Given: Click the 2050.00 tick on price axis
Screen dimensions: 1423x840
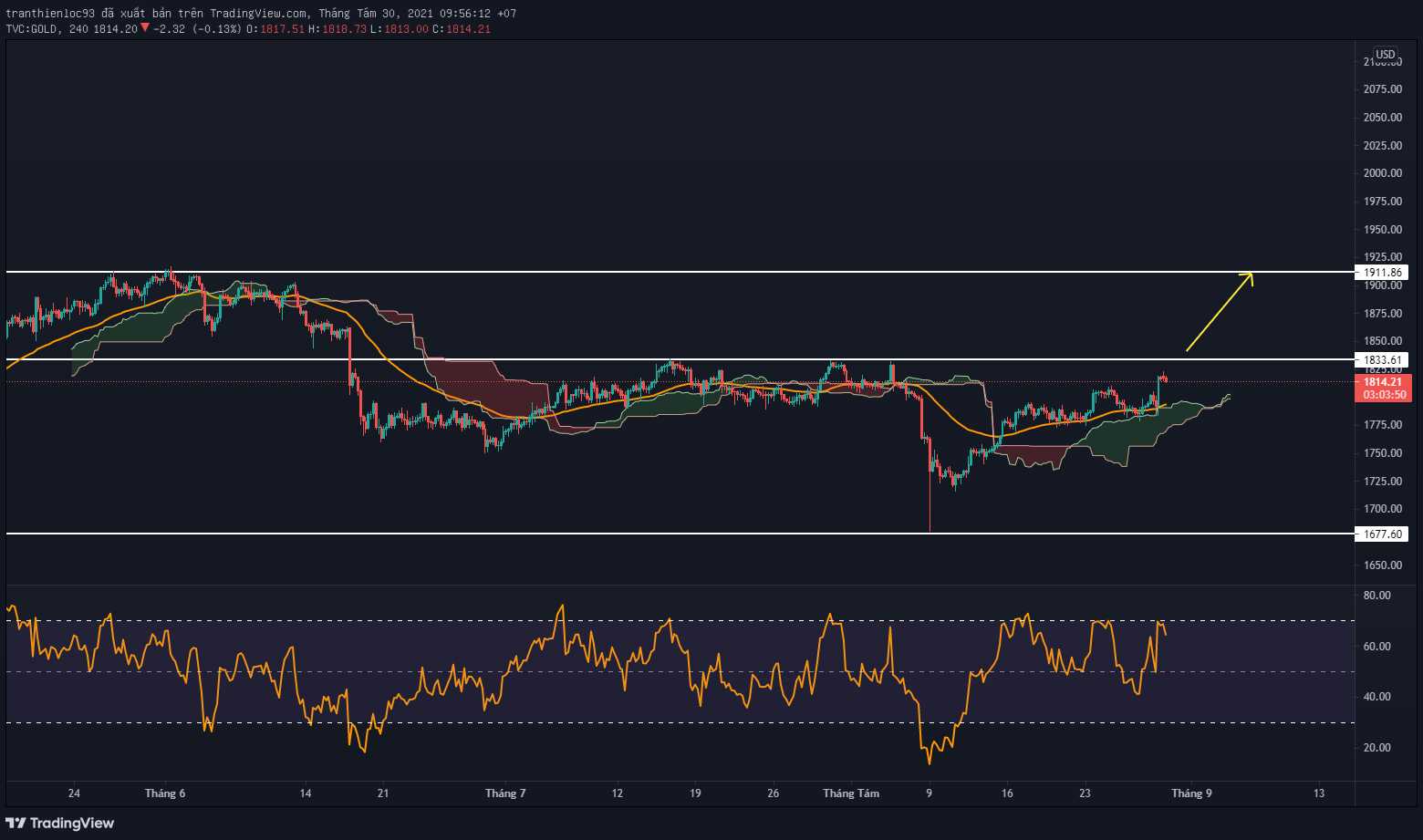Looking at the screenshot, I should (x=1383, y=118).
